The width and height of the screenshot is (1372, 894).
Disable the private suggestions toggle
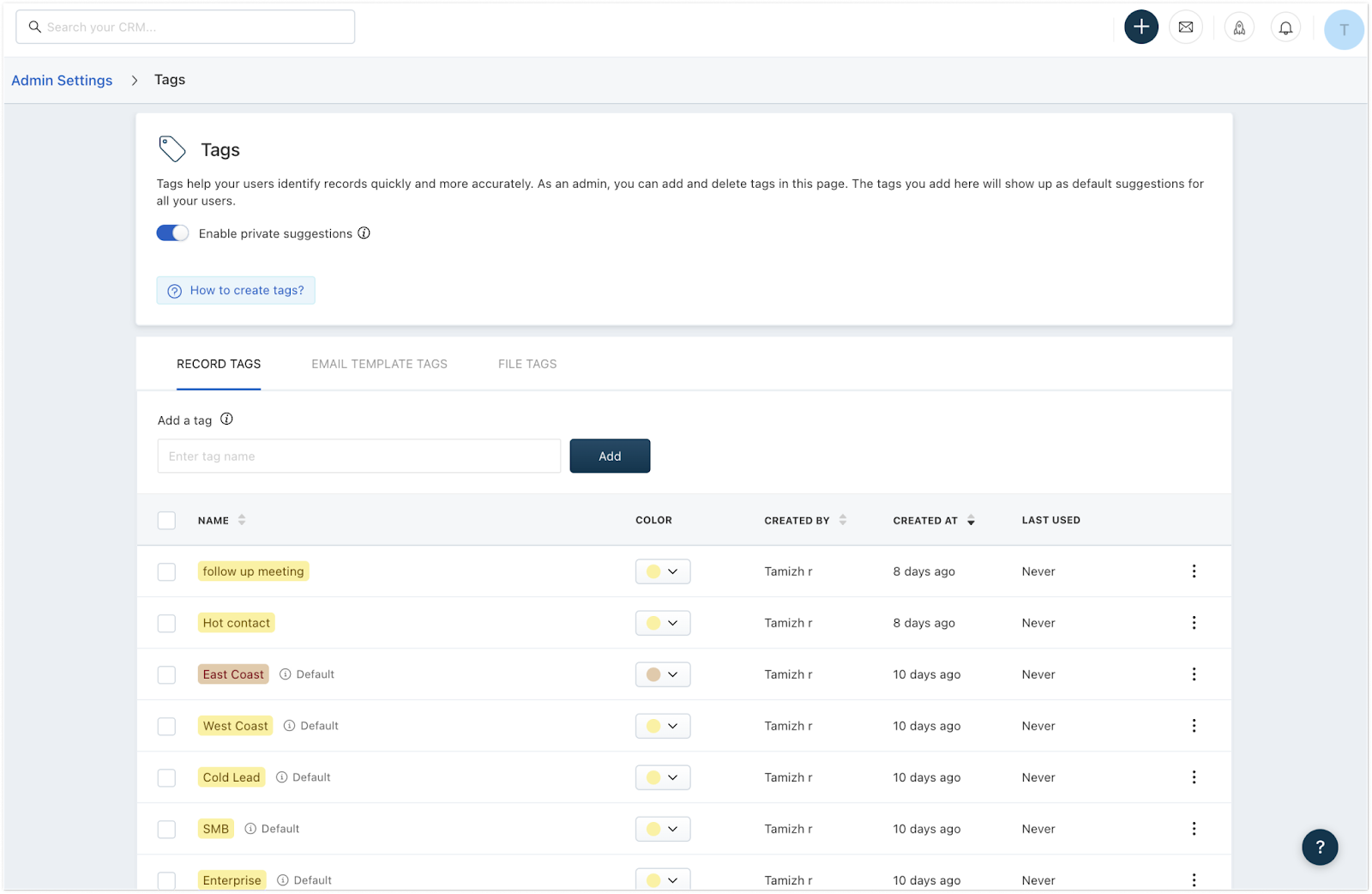[x=172, y=233]
